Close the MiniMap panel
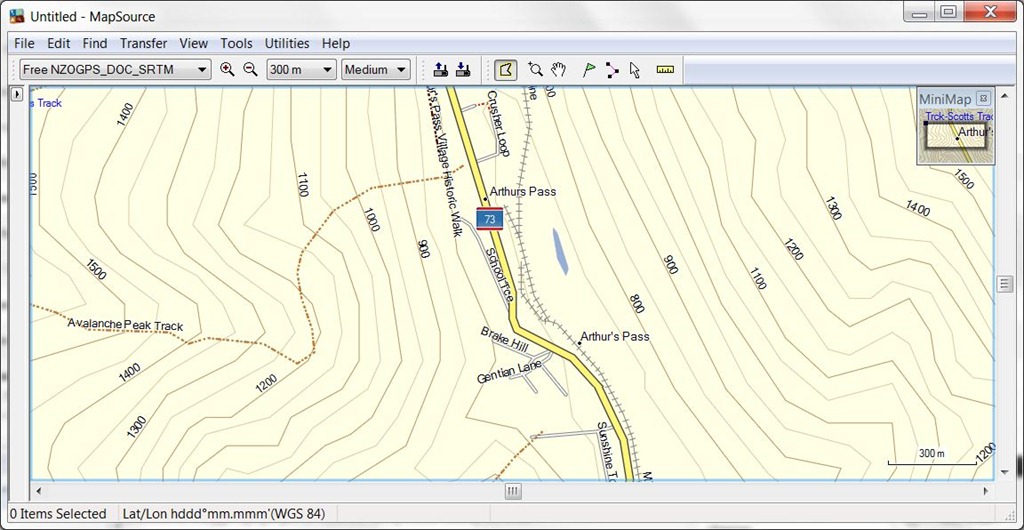The width and height of the screenshot is (1024, 530). (x=983, y=99)
